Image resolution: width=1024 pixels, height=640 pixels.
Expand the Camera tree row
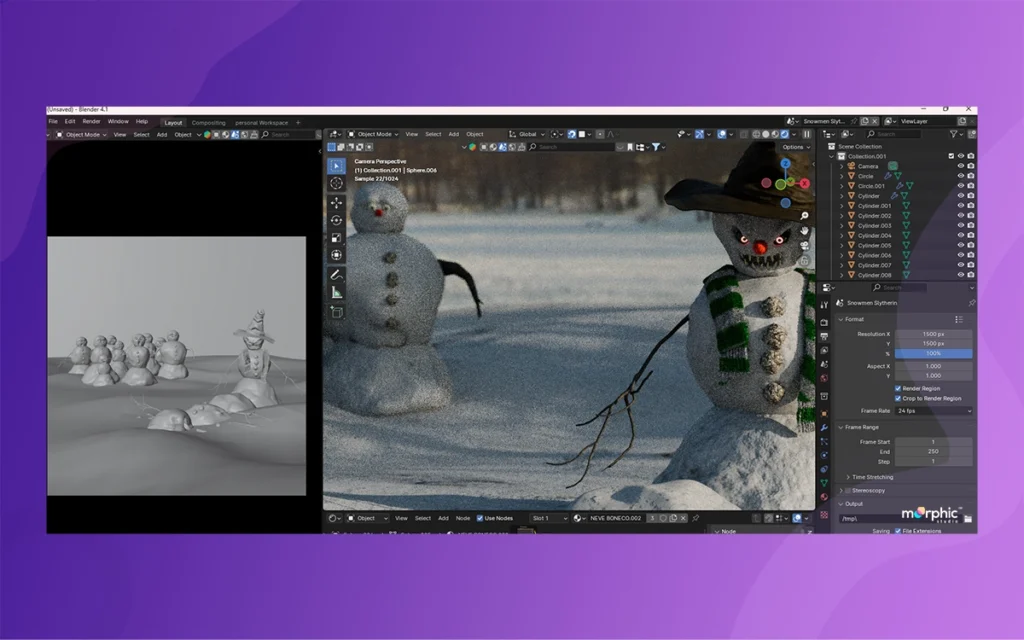pyautogui.click(x=842, y=166)
